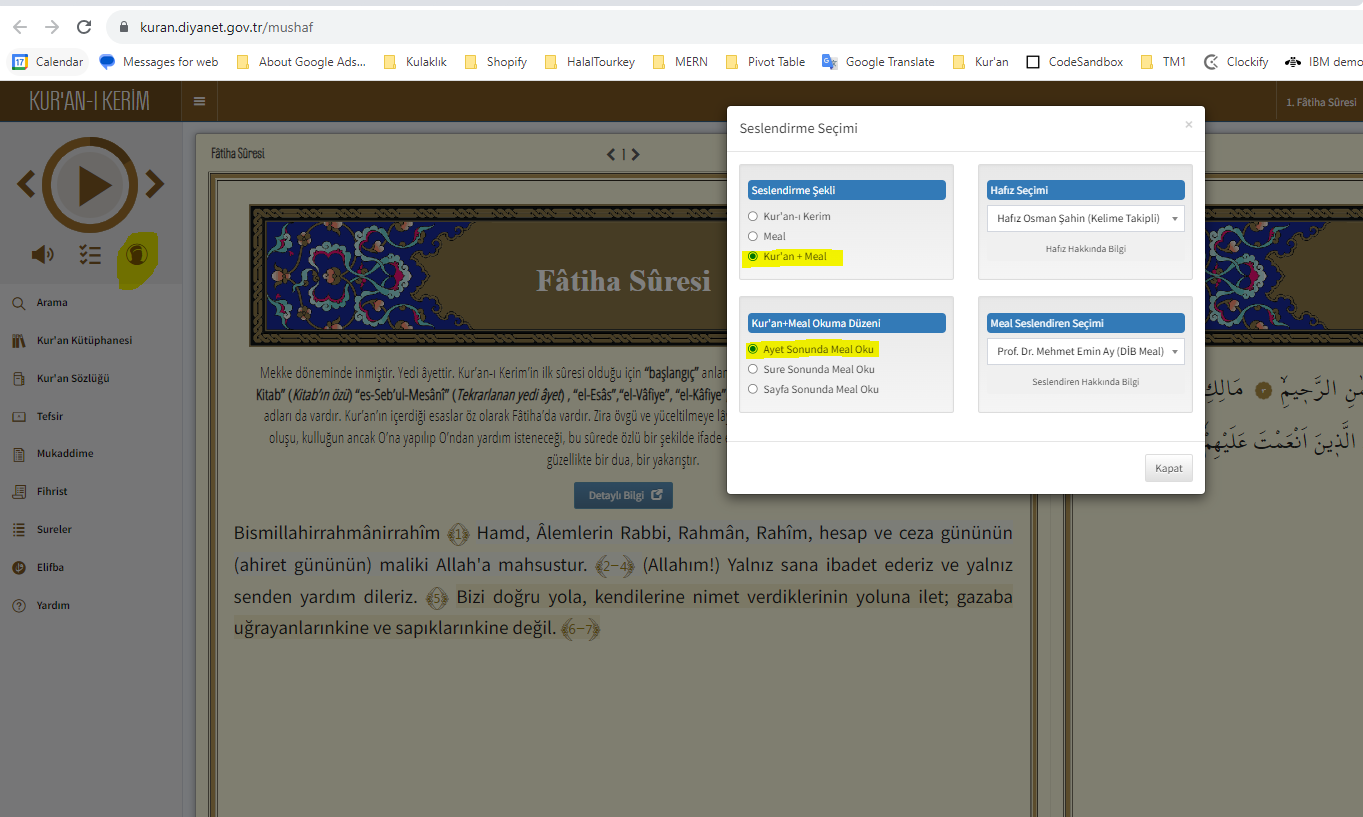The image size is (1363, 817).
Task: Start playback with the large play button
Action: [x=91, y=185]
